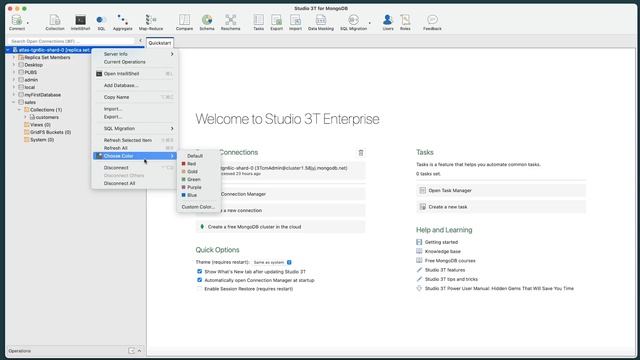Viewport: 640px width, 360px height.
Task: Expand the Operations panel with the up chevron
Action: [x=139, y=351]
